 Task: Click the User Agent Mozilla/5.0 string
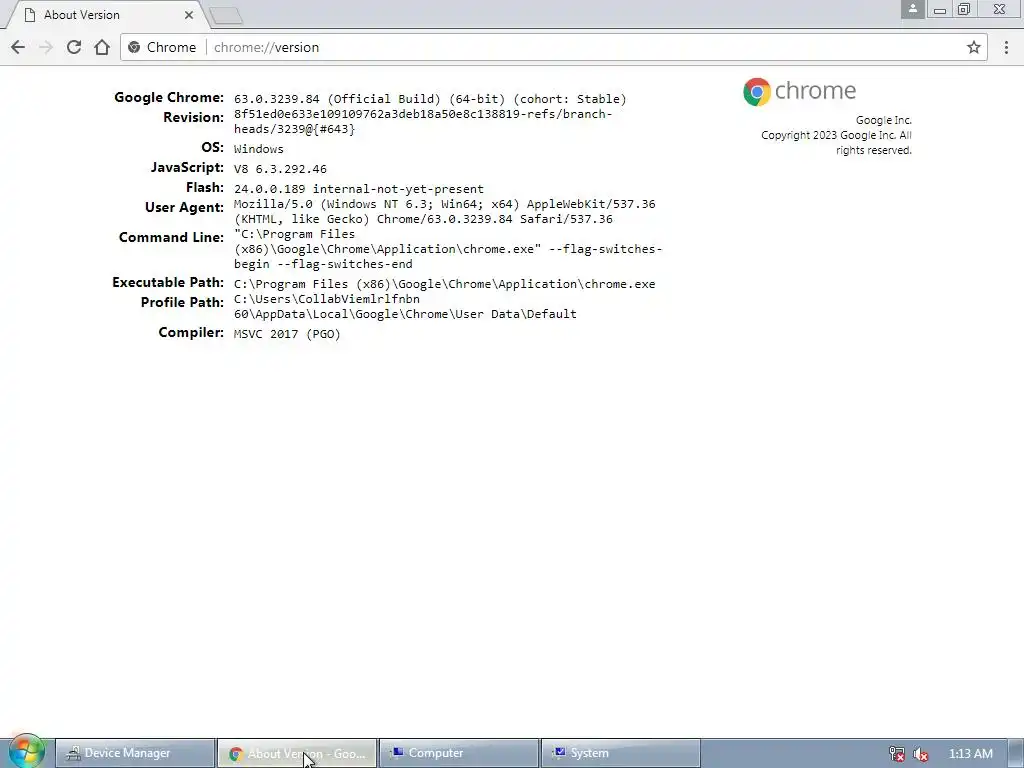(x=445, y=212)
